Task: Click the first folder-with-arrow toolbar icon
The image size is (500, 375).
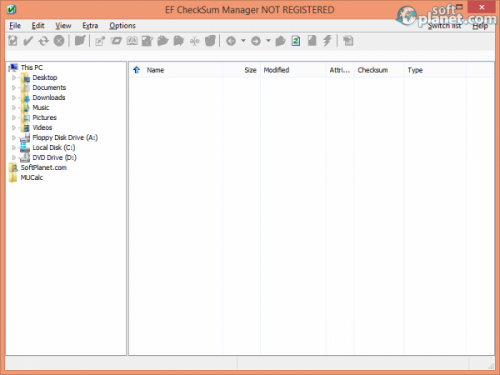Action: pyautogui.click(x=163, y=41)
